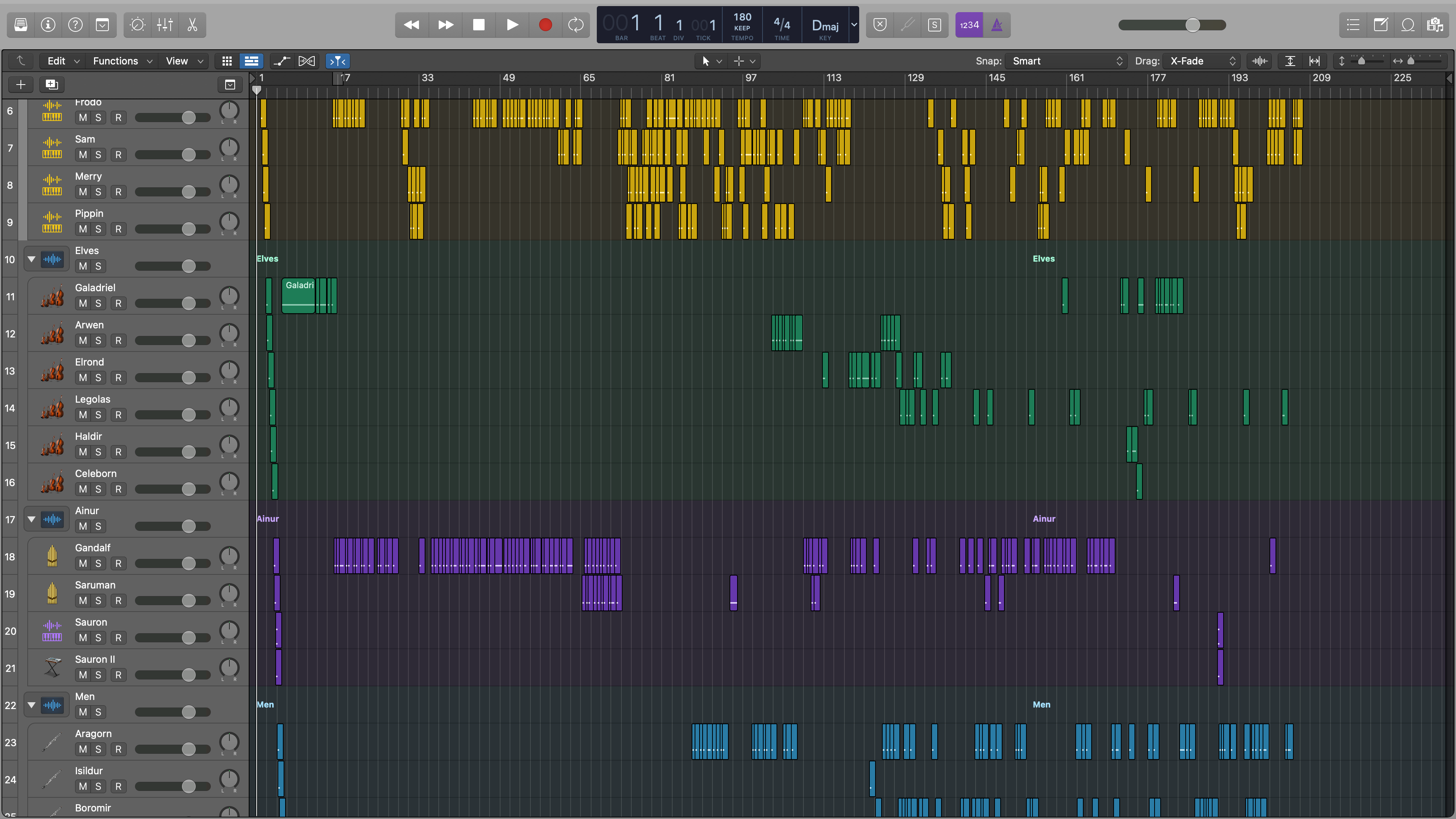Viewport: 1456px width, 819px height.
Task: Toggle the Tuner button
Action: [x=907, y=25]
